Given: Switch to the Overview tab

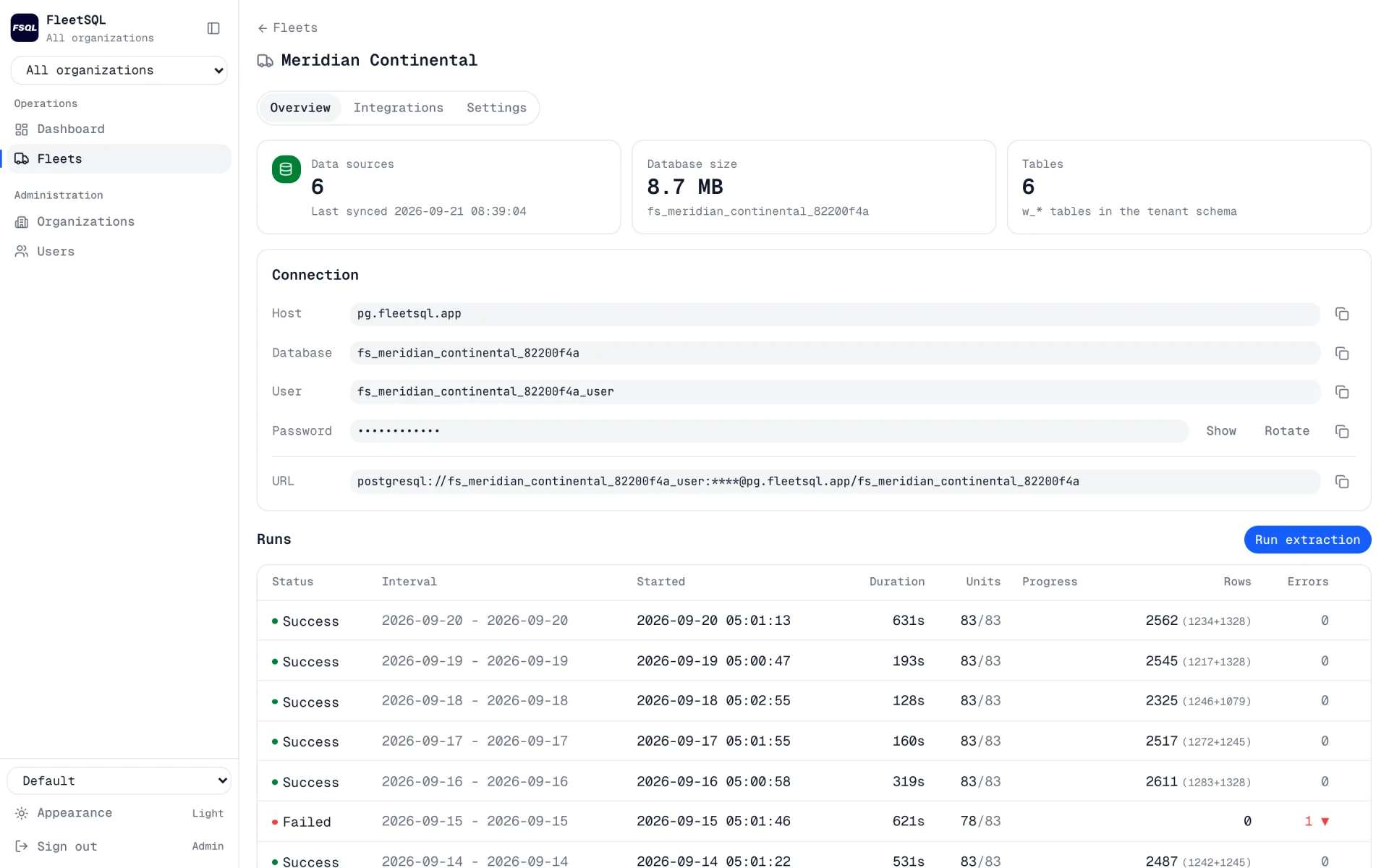Looking at the screenshot, I should coord(300,108).
